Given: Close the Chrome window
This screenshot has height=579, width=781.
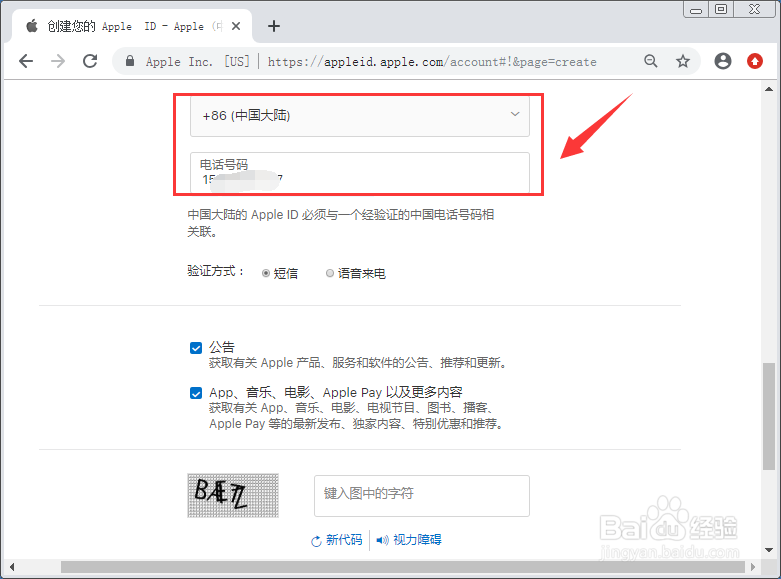Looking at the screenshot, I should pos(754,9).
